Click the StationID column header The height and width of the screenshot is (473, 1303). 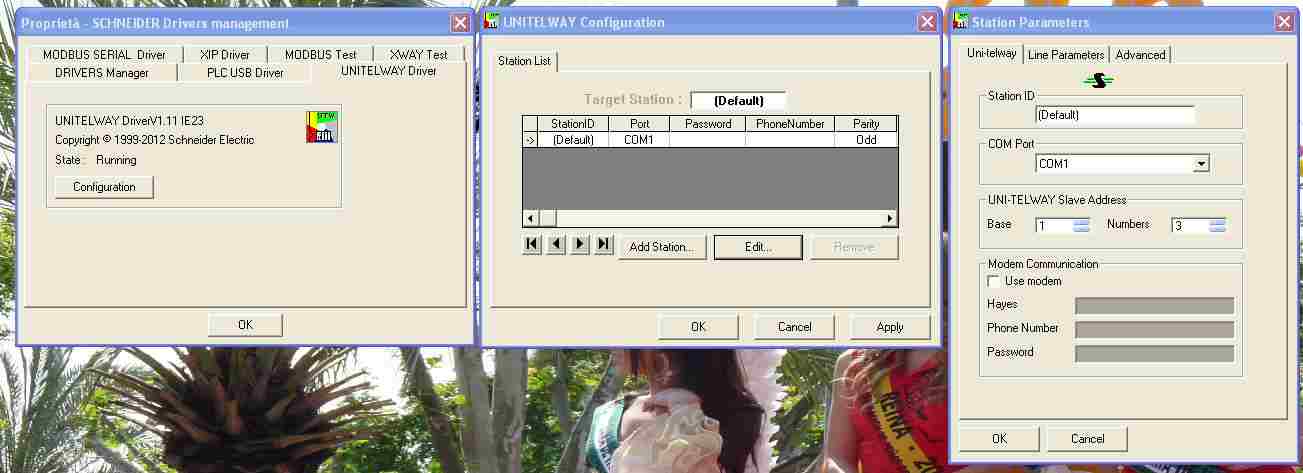pyautogui.click(x=573, y=124)
